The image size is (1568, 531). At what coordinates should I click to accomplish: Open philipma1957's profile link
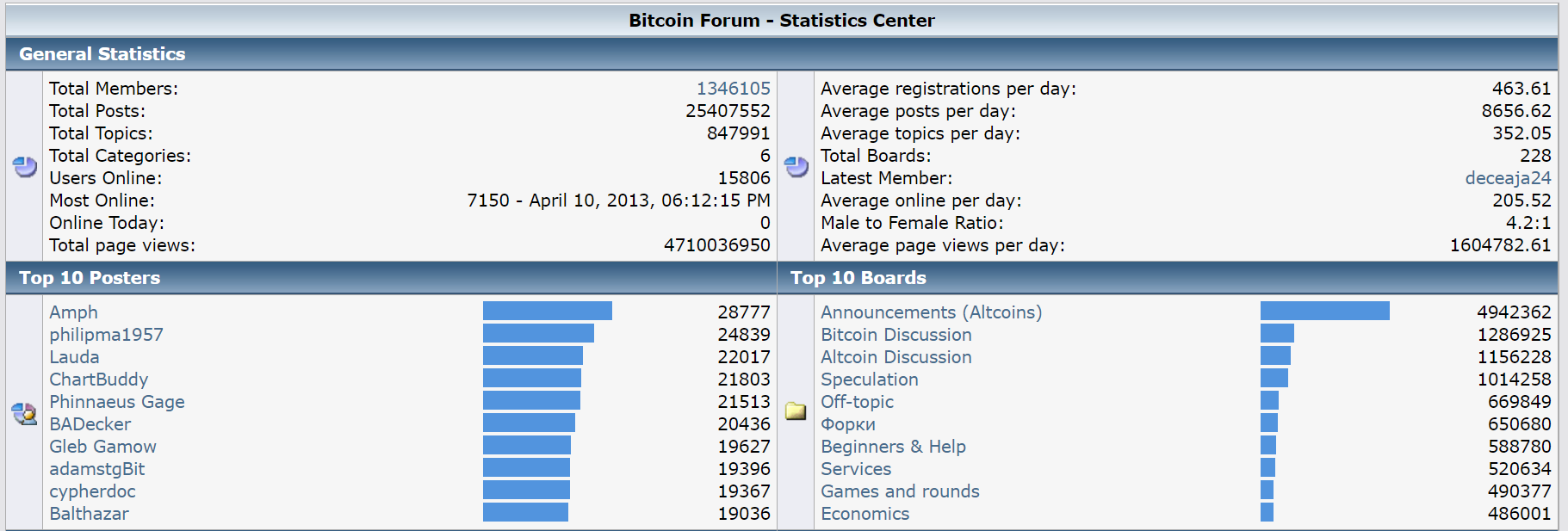pos(106,335)
